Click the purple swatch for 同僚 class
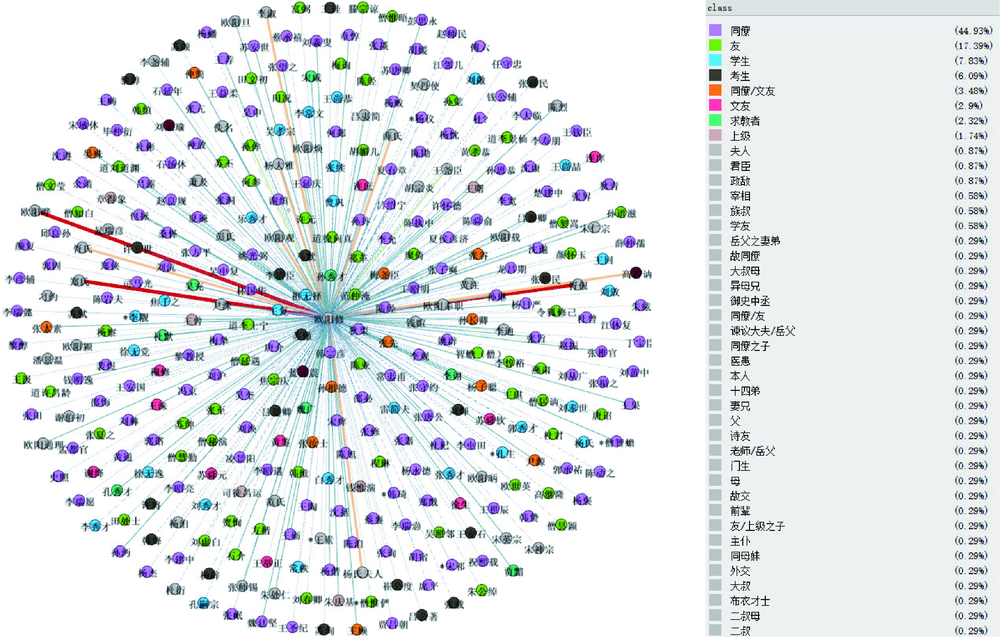 (716, 31)
